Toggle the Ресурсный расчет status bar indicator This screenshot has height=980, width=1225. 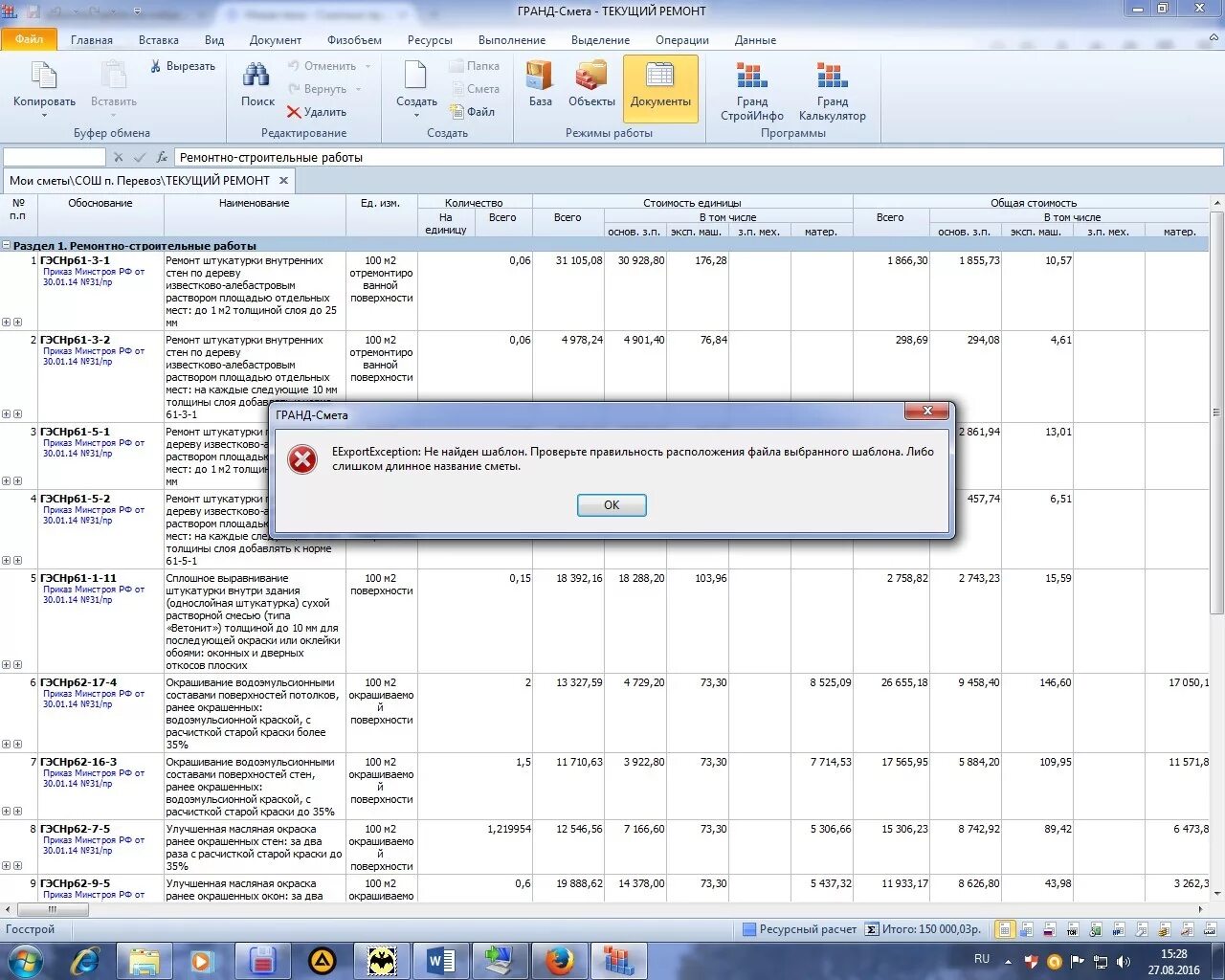click(x=800, y=929)
